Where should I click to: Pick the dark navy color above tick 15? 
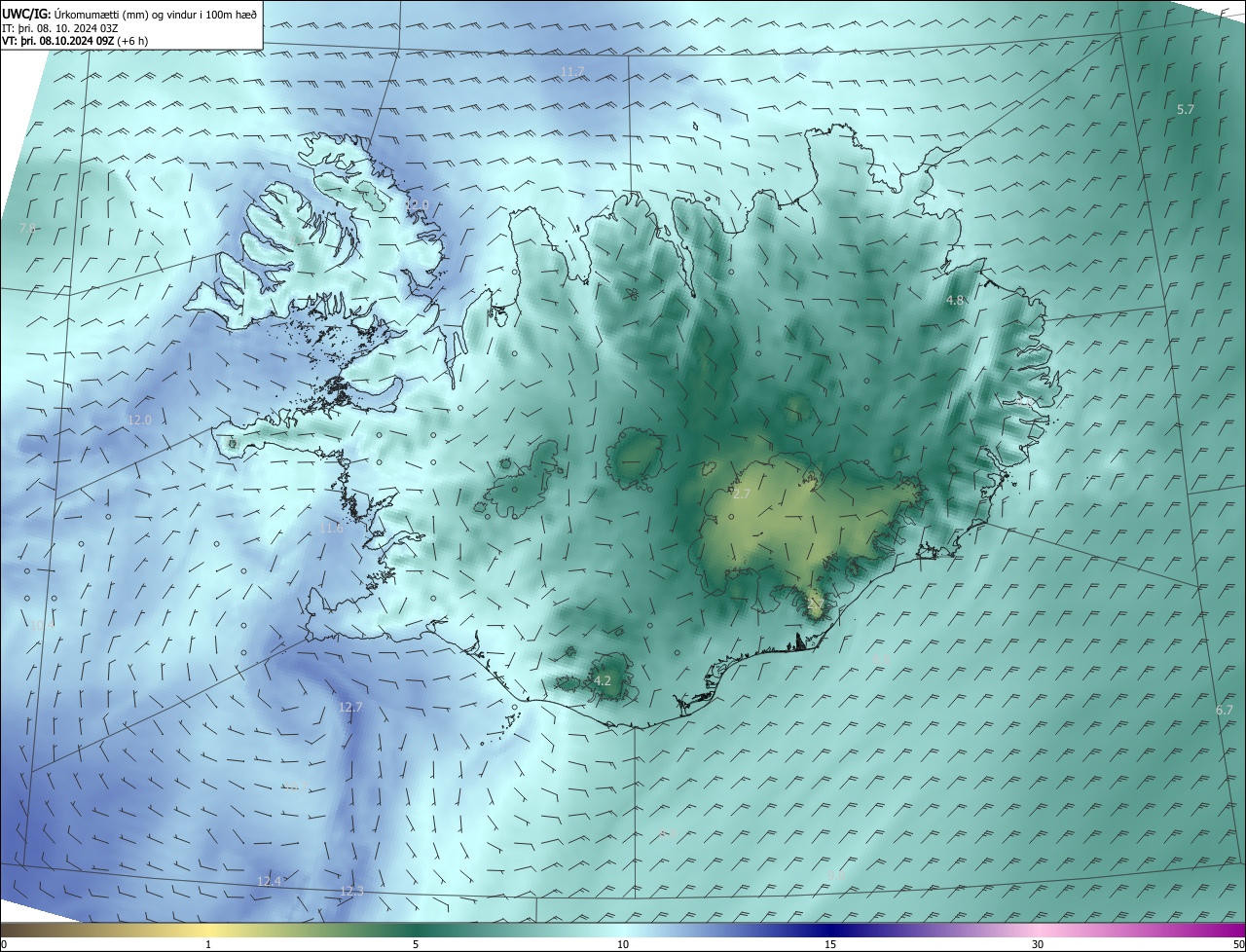[830, 930]
